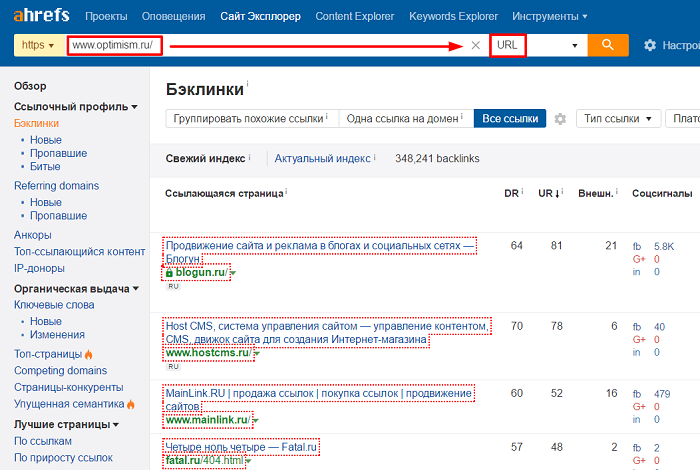This screenshot has width=700, height=470.
Task: Switch to Актуальный индекс
Action: pos(322,158)
